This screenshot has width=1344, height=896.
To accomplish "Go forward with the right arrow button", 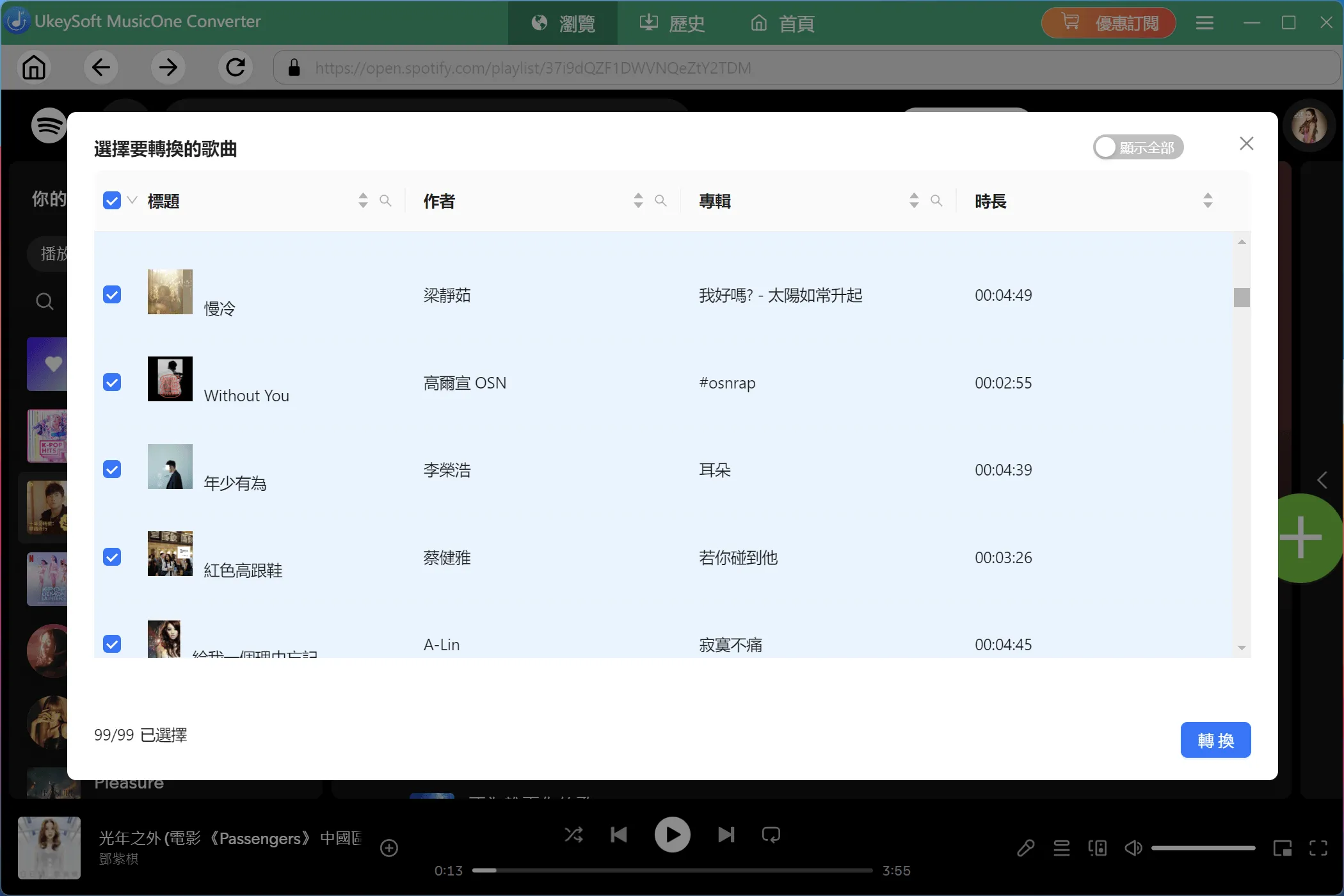I will [x=168, y=67].
